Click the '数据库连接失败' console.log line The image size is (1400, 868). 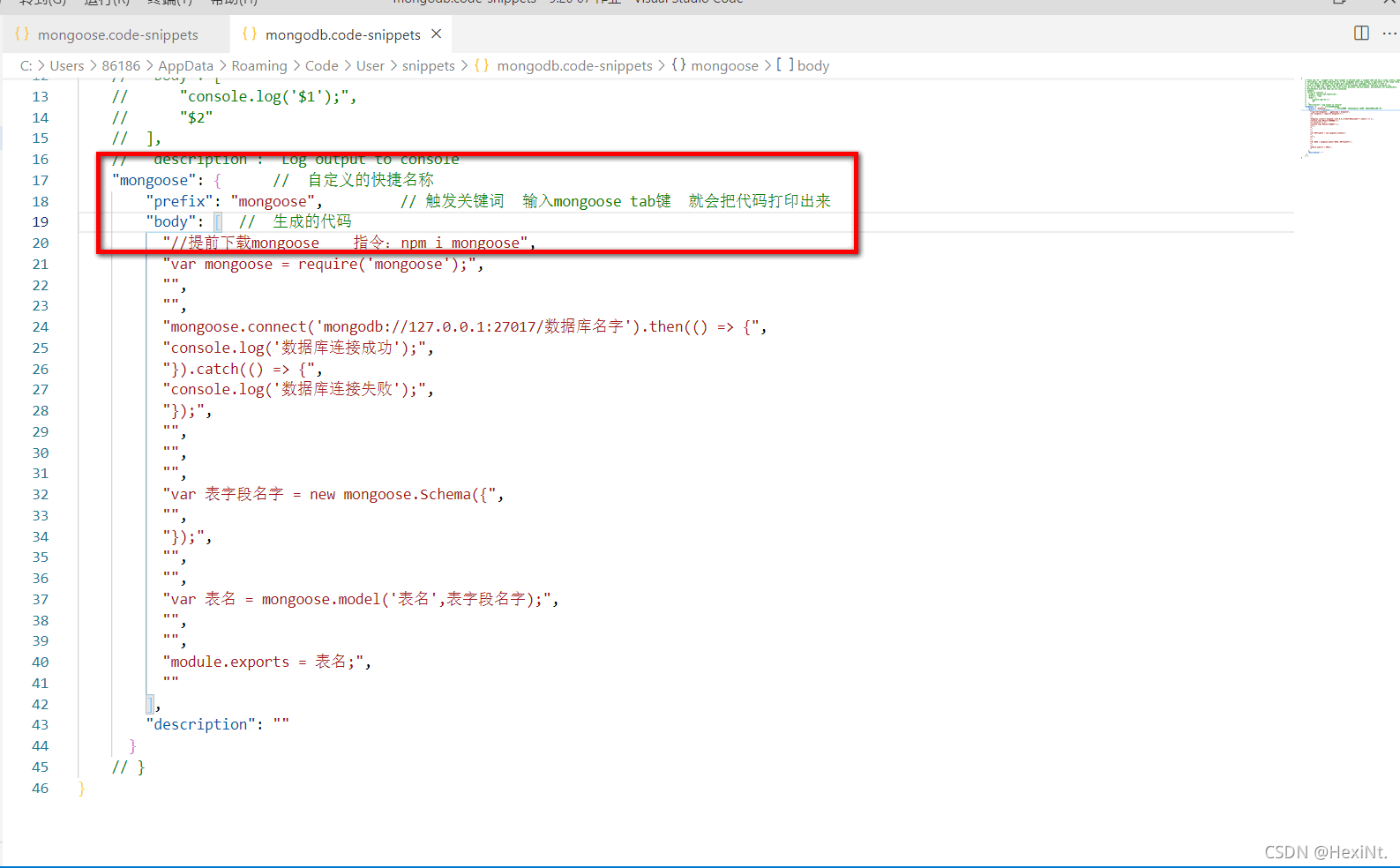298,390
